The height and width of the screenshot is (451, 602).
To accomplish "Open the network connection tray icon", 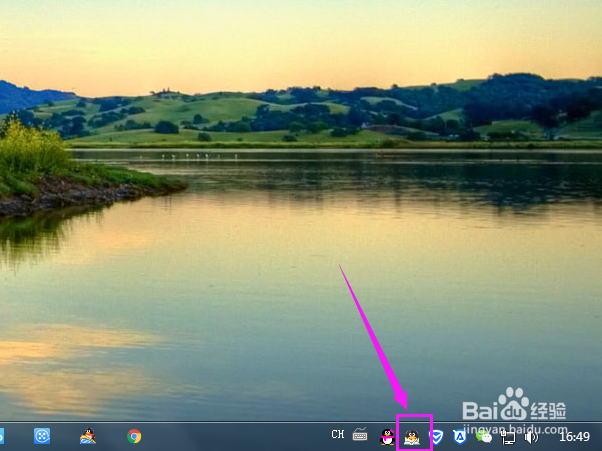I will (x=508, y=437).
